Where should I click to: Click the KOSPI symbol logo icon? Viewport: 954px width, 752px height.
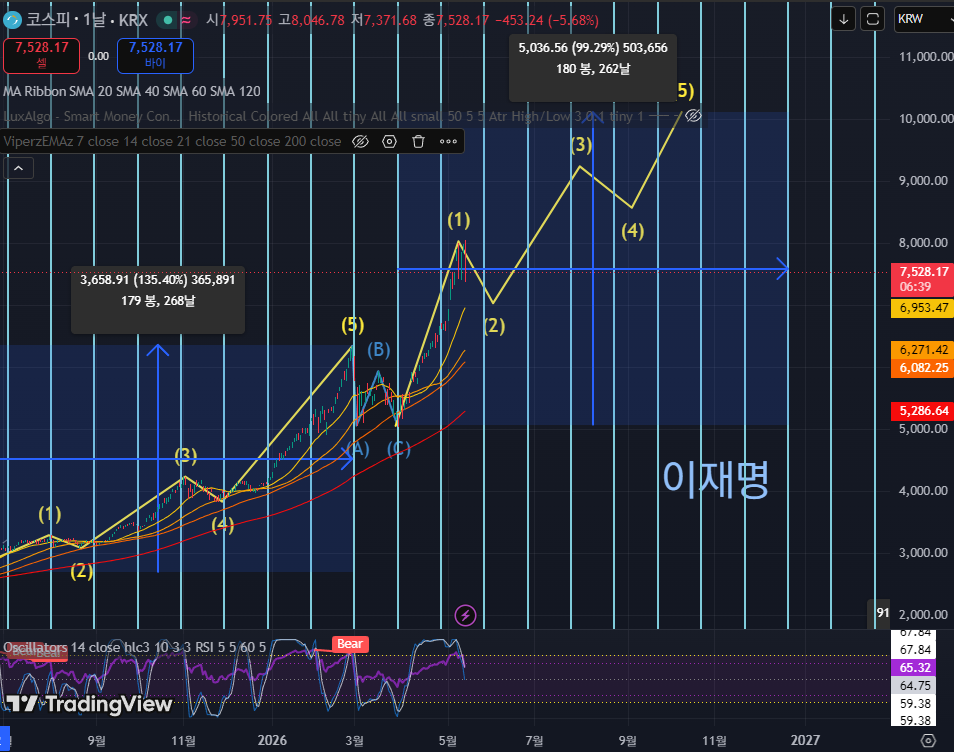pyautogui.click(x=12, y=20)
